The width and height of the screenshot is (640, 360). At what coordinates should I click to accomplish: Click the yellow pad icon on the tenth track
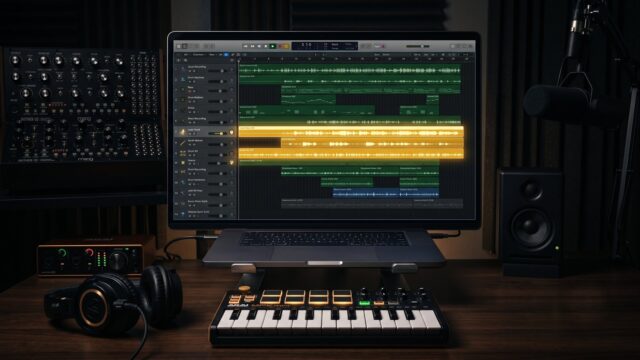(x=182, y=163)
